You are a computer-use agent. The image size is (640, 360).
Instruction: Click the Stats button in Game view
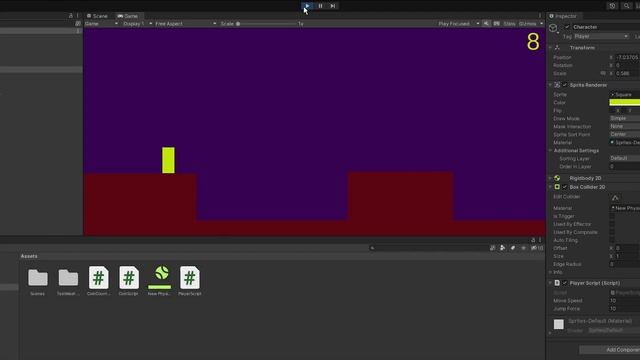[x=509, y=24]
